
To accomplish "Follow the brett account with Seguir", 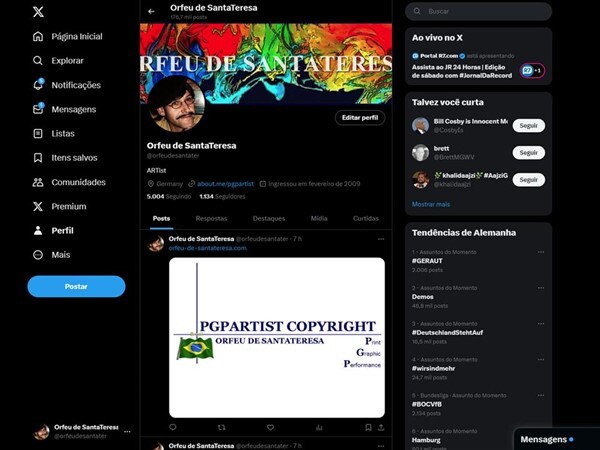I will pos(528,153).
